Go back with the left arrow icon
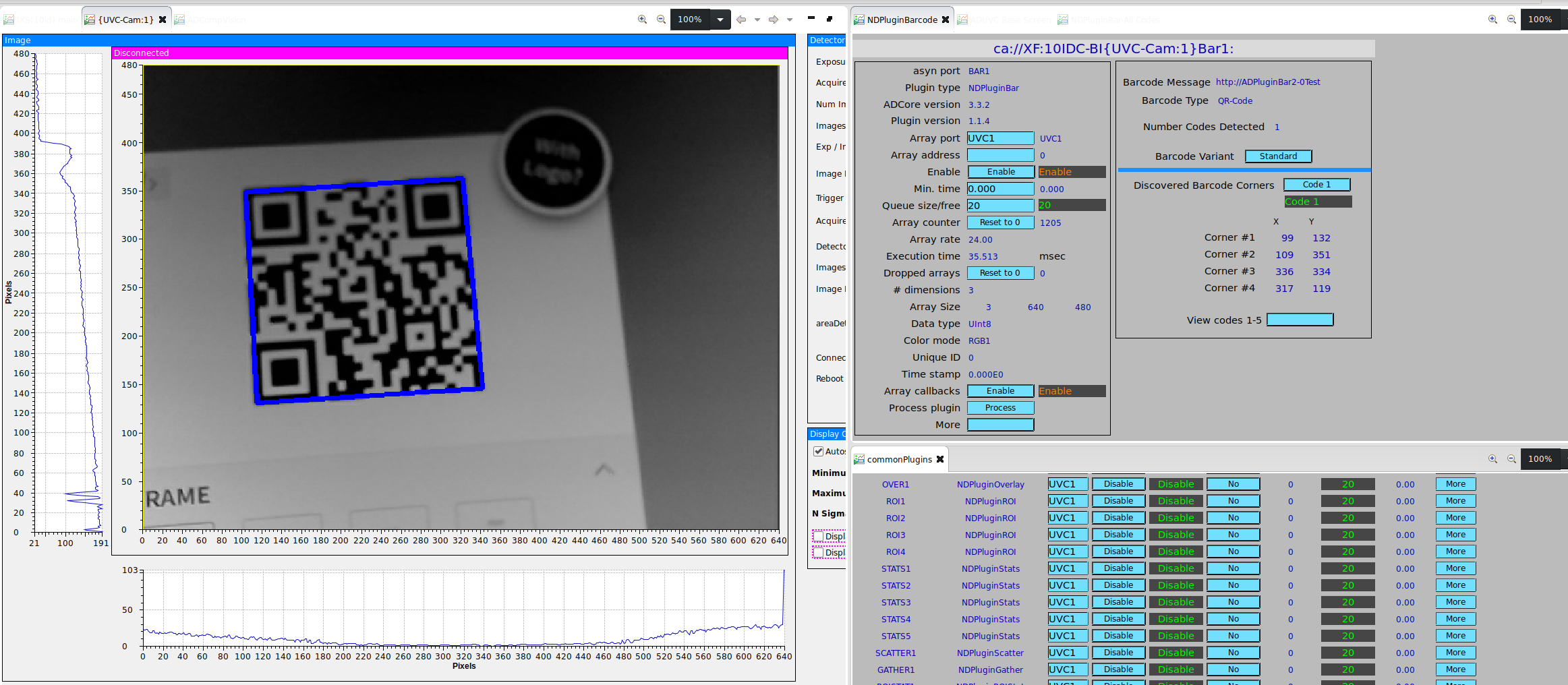The height and width of the screenshot is (685, 1568). [741, 20]
